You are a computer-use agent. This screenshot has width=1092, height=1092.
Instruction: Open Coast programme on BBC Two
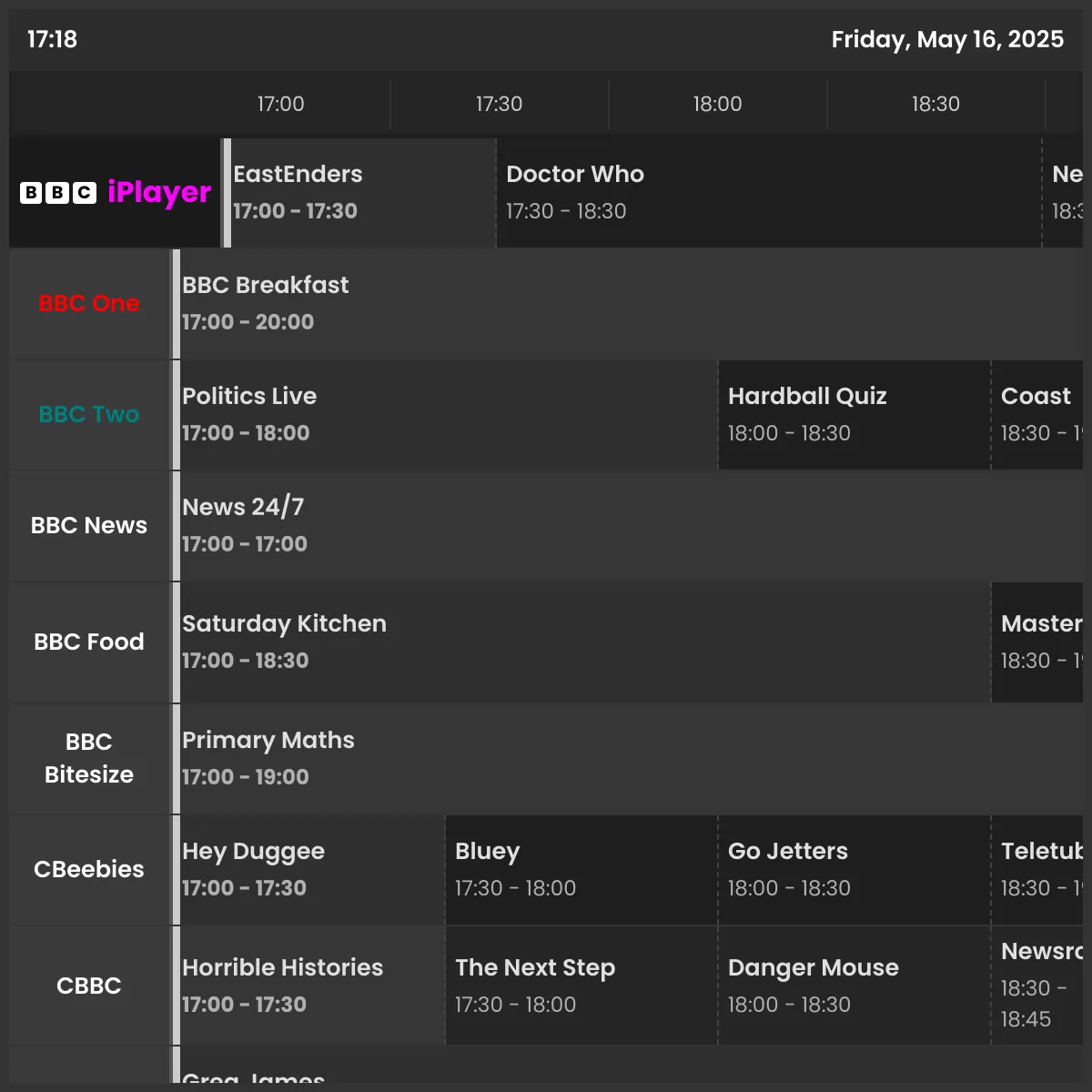tap(1037, 415)
